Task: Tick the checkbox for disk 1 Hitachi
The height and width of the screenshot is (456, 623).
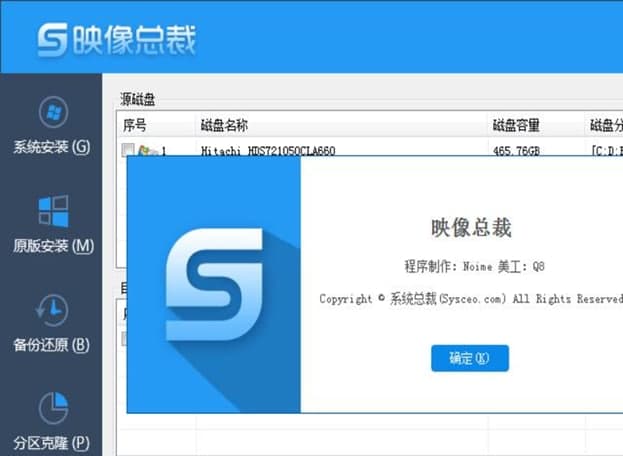Action: (x=128, y=150)
